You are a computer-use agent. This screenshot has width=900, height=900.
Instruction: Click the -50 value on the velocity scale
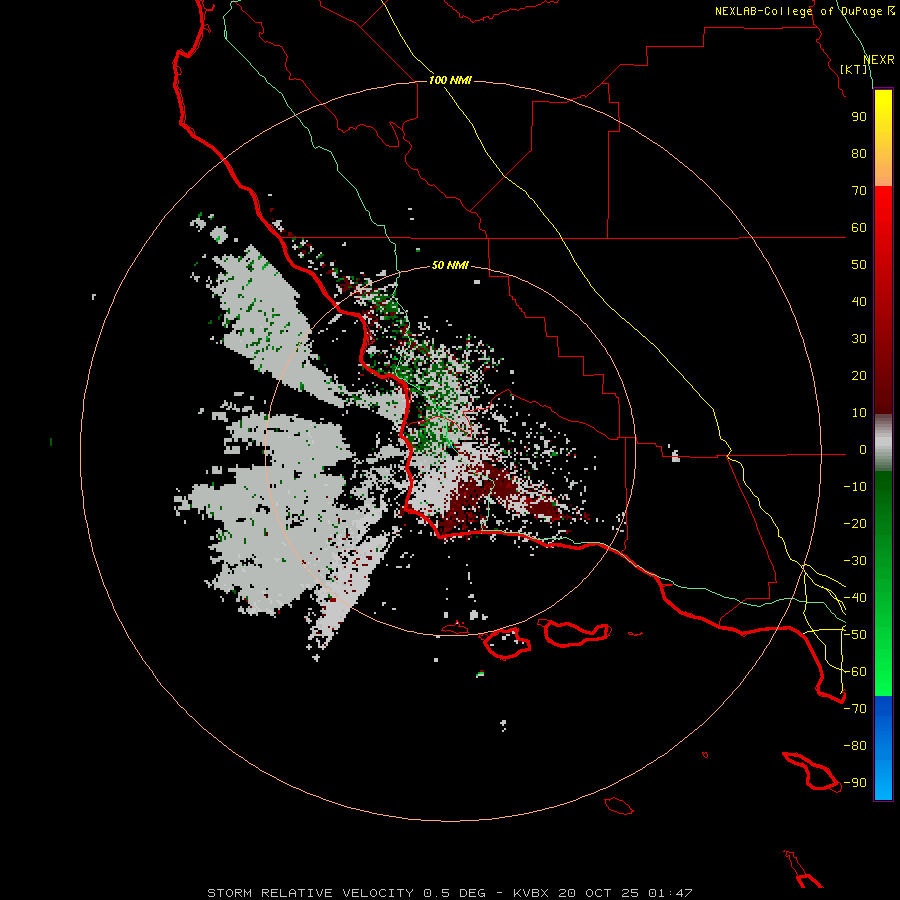pyautogui.click(x=855, y=635)
